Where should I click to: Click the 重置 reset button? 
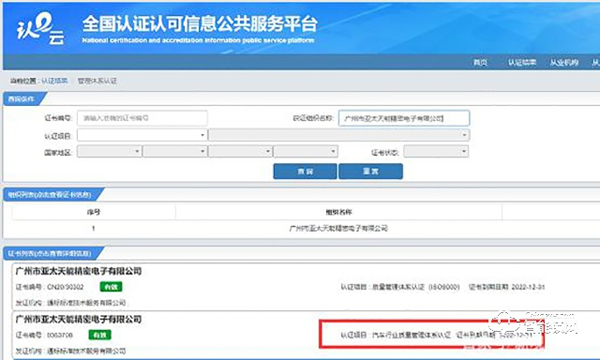click(x=370, y=171)
